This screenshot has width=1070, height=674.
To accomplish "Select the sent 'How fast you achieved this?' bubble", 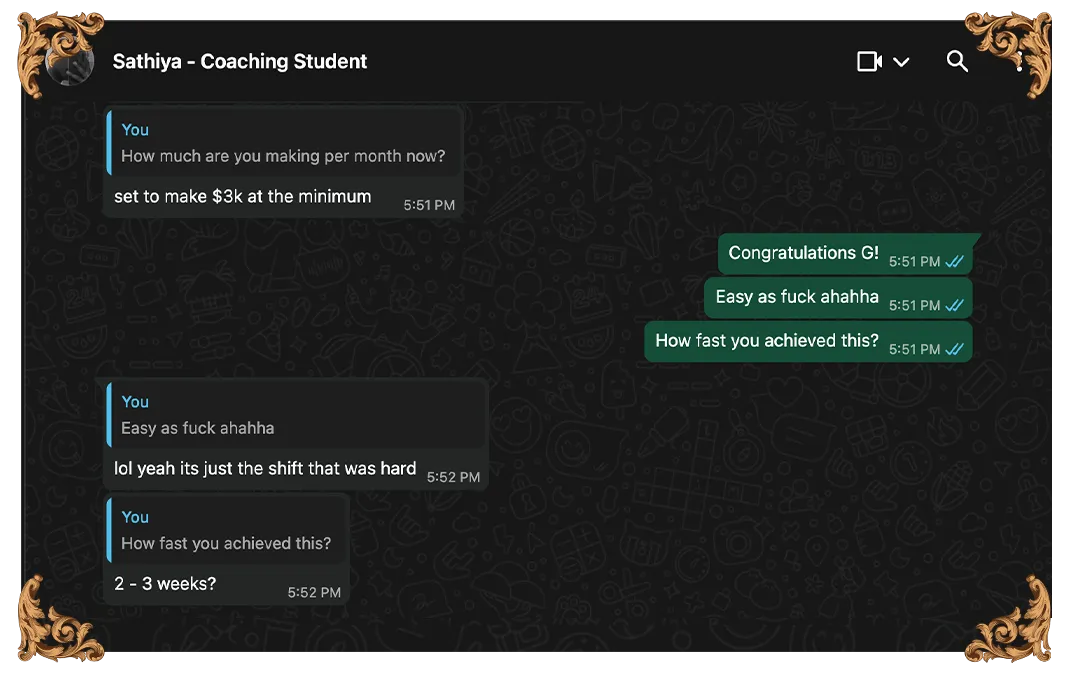I will tap(808, 341).
